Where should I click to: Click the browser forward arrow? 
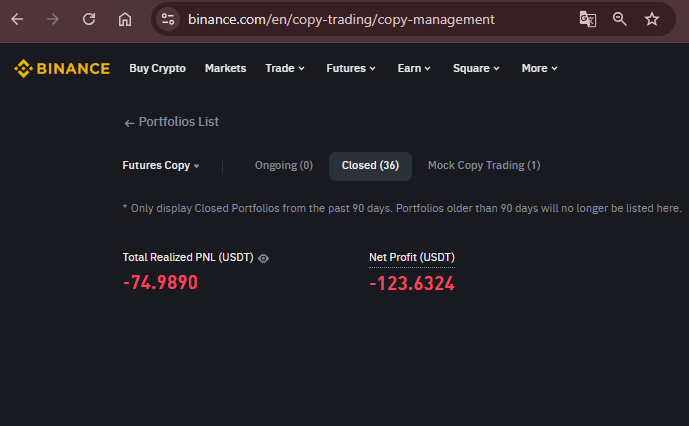point(53,19)
